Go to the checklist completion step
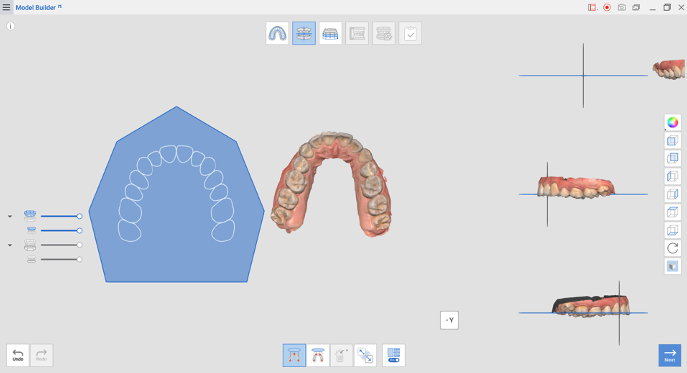Image resolution: width=687 pixels, height=373 pixels. (x=410, y=33)
